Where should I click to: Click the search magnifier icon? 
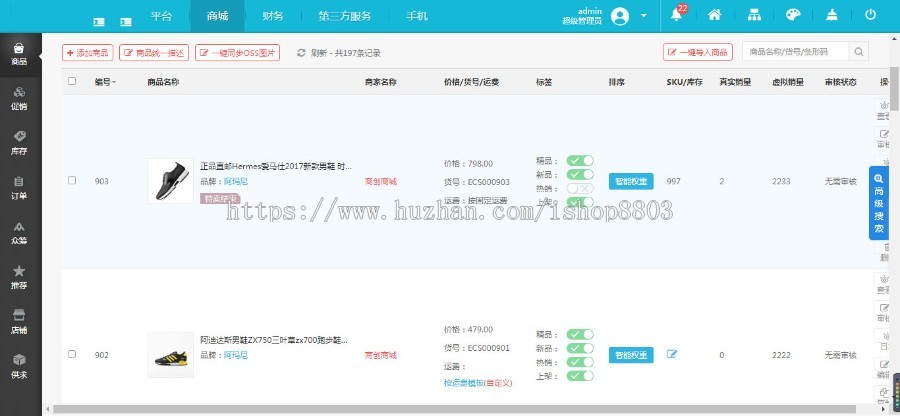point(859,52)
